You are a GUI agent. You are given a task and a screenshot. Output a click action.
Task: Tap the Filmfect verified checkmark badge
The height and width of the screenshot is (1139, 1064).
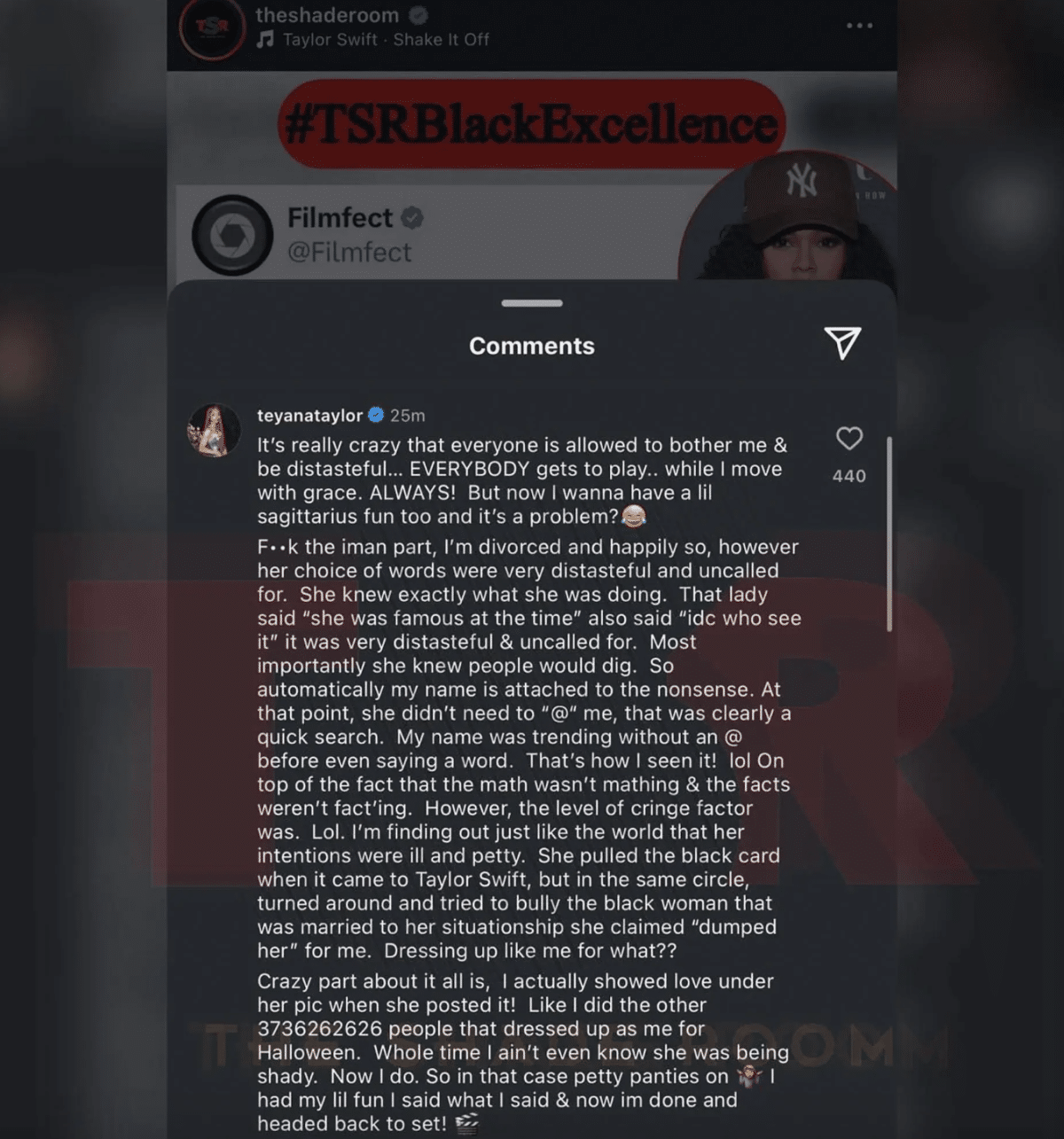(411, 217)
